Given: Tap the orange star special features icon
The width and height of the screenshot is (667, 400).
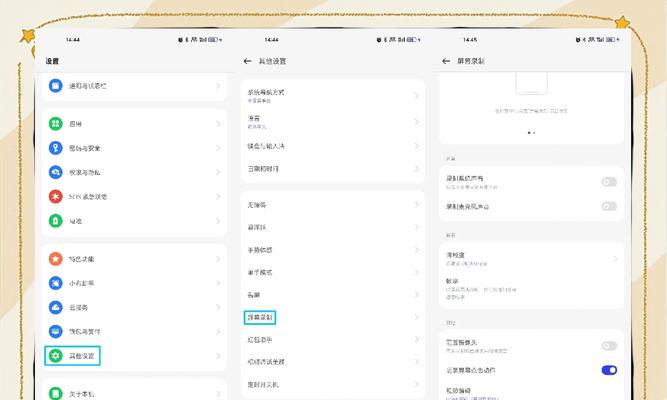Looking at the screenshot, I should 56,259.
